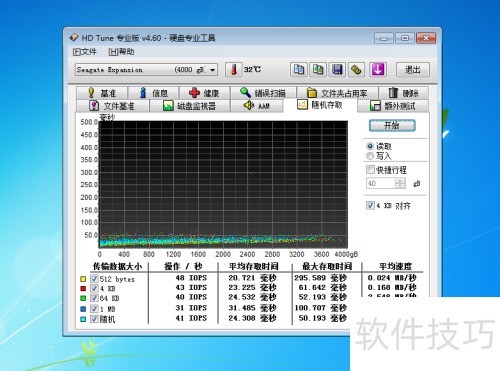500x371 pixels.
Task: Click the copy text to clipboard icon
Action: tap(299, 70)
